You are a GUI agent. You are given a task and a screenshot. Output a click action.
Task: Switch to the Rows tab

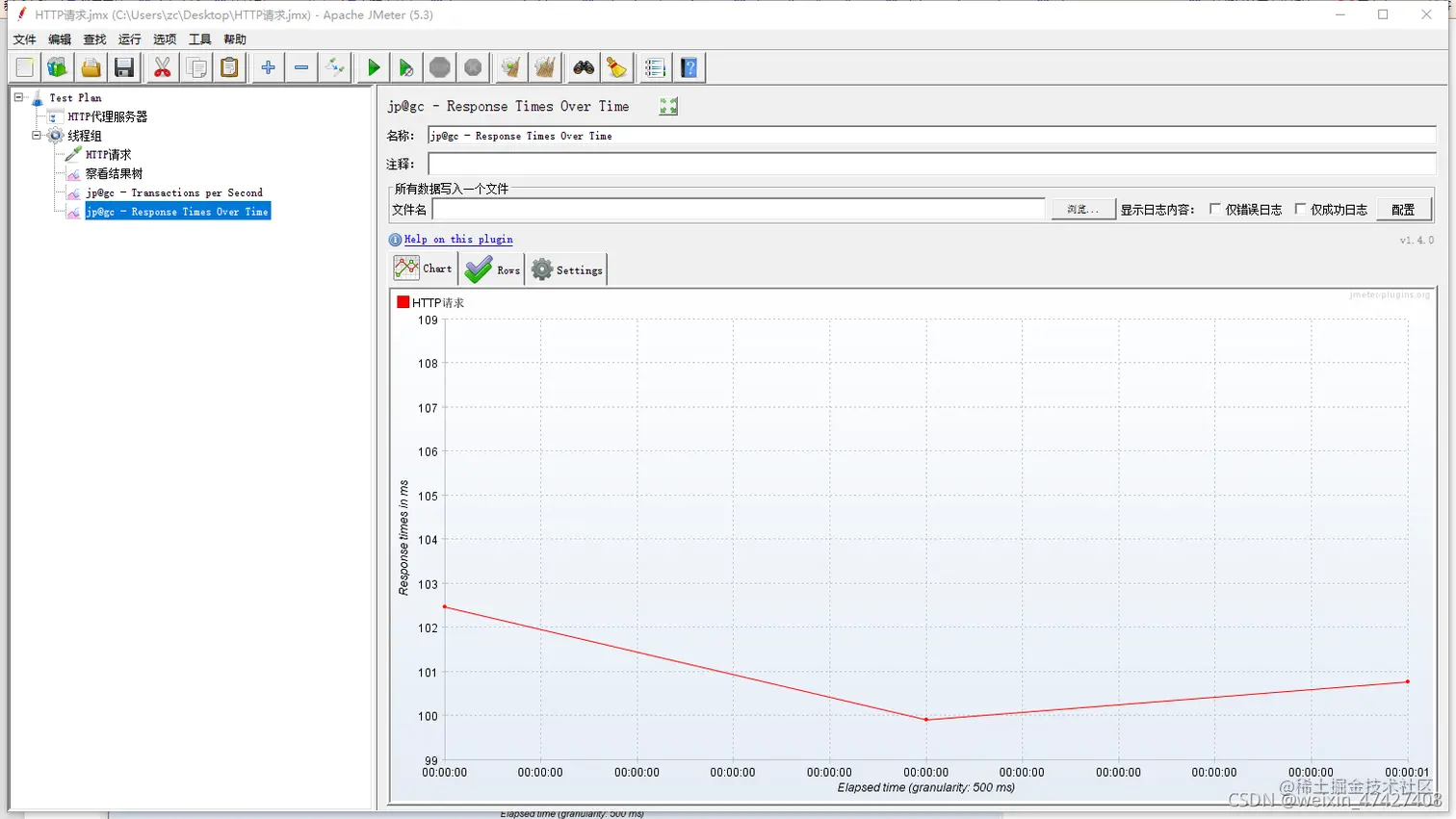[x=491, y=269]
